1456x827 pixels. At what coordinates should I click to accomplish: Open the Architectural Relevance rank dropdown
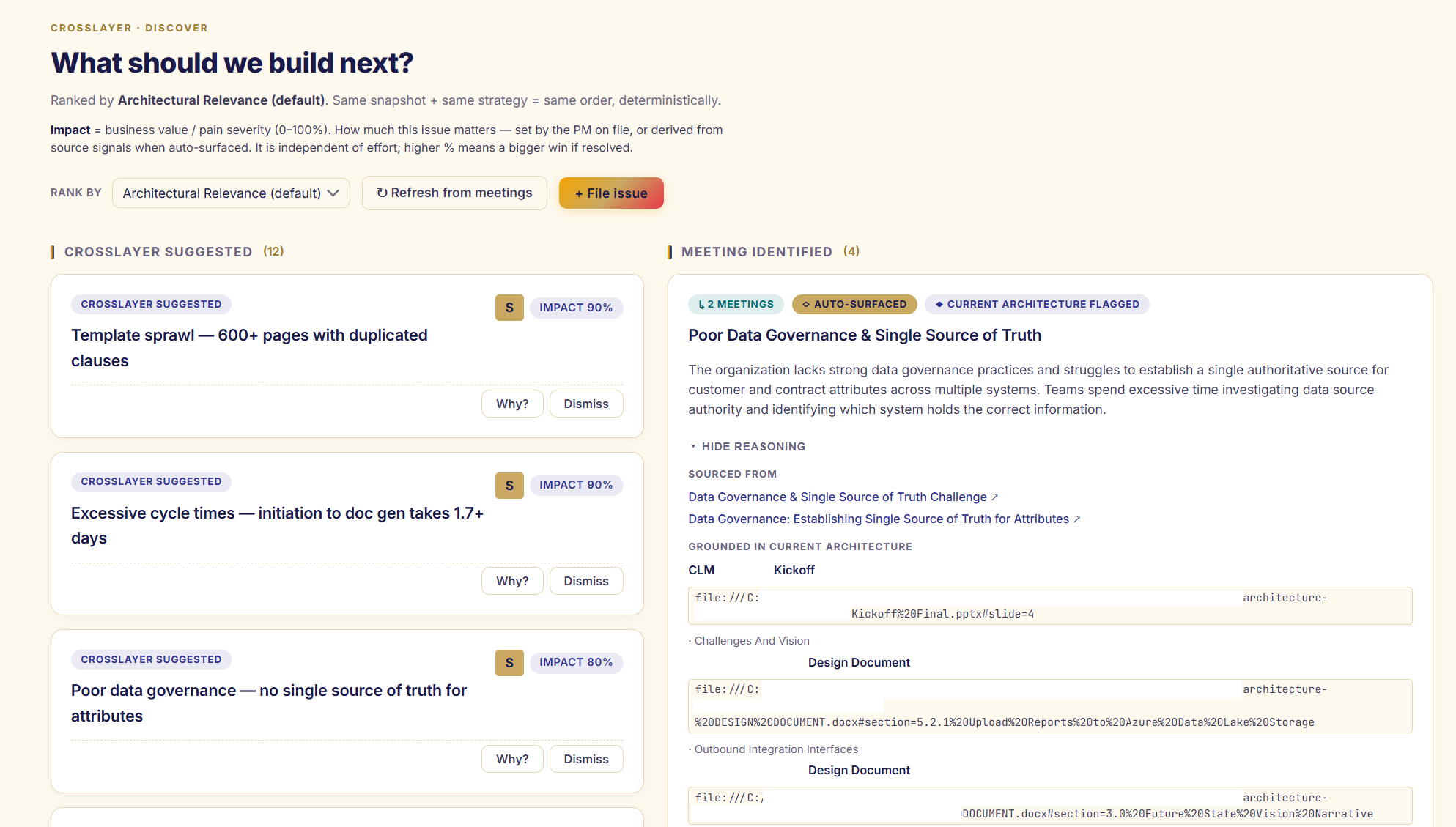click(x=231, y=193)
